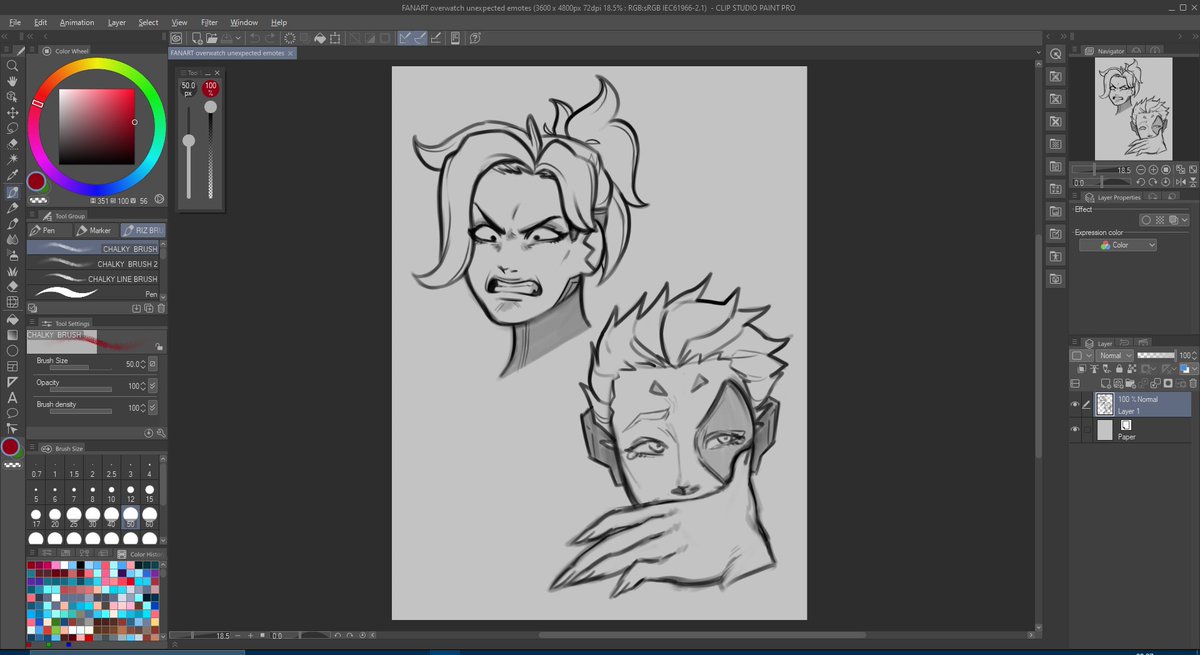Image resolution: width=1200 pixels, height=655 pixels.
Task: Select the Balloon tool
Action: [12, 413]
